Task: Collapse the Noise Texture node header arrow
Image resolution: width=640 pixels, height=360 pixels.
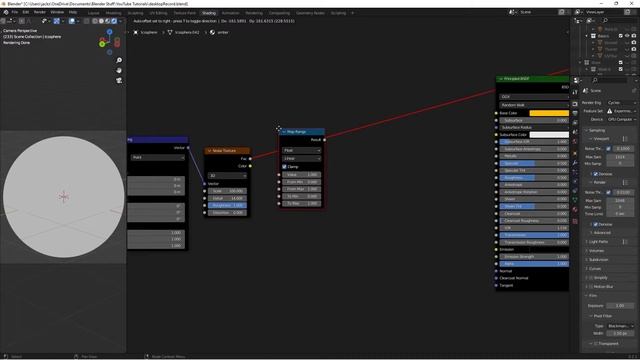Action: coord(209,151)
